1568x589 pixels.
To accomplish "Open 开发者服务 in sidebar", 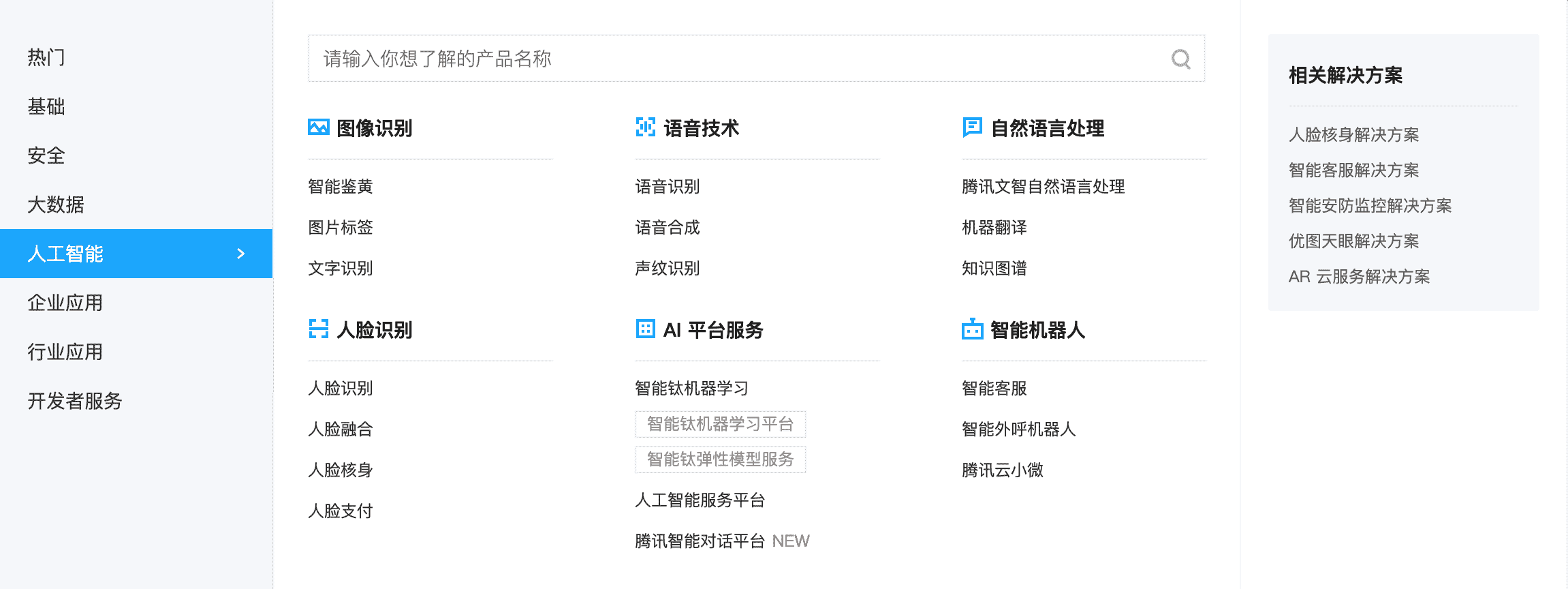I will [75, 401].
